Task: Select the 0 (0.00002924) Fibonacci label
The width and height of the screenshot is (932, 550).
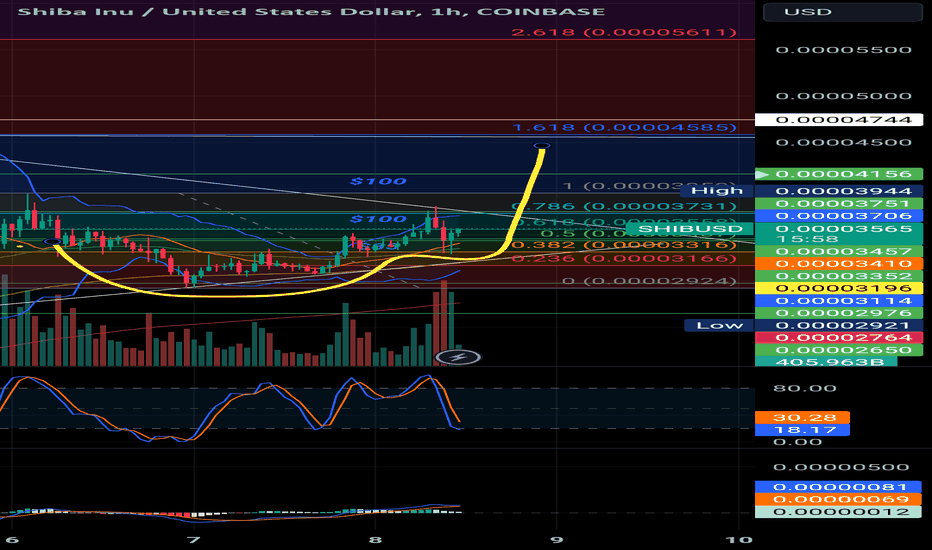Action: 649,281
